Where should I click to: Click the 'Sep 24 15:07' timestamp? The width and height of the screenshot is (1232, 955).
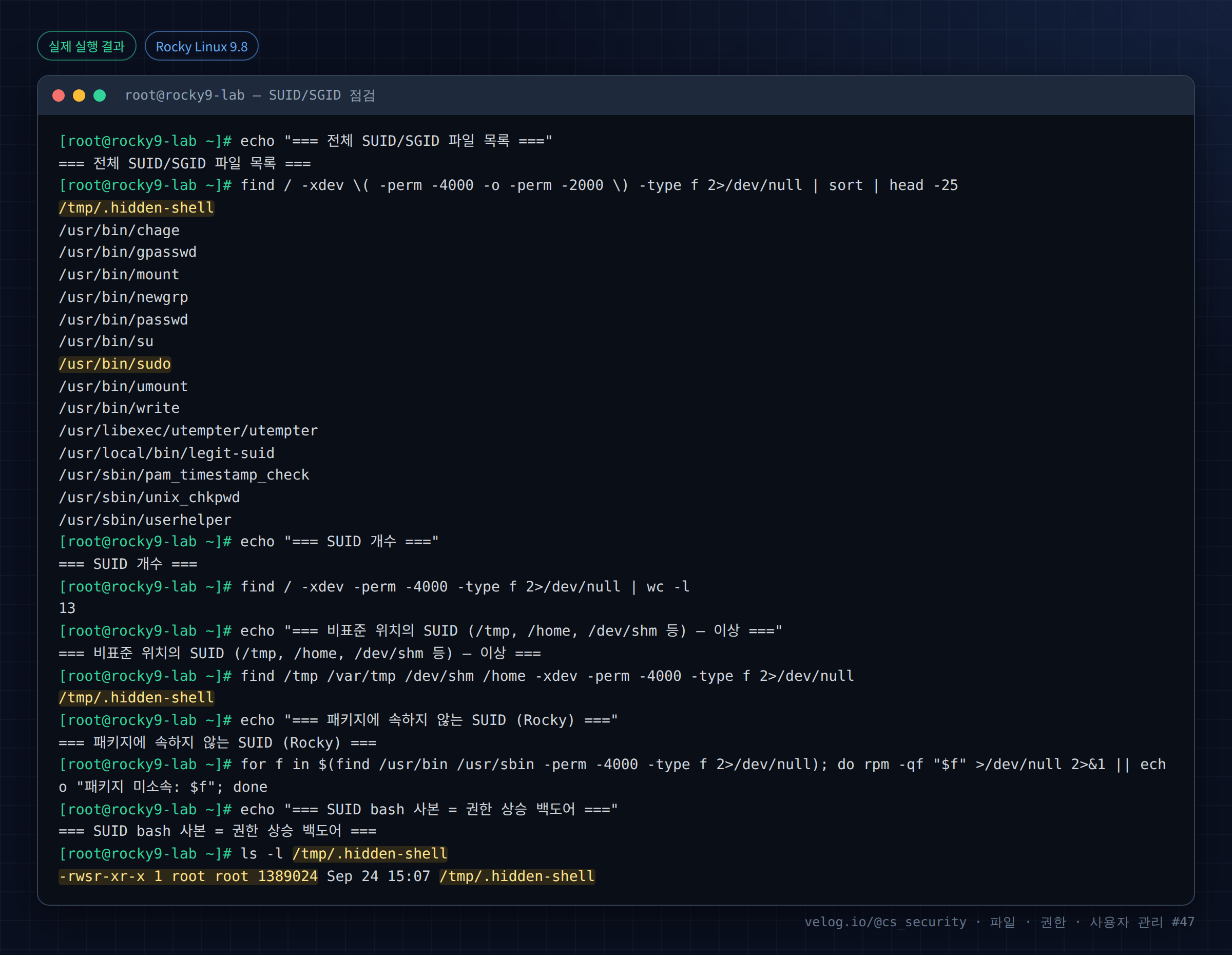tap(378, 876)
